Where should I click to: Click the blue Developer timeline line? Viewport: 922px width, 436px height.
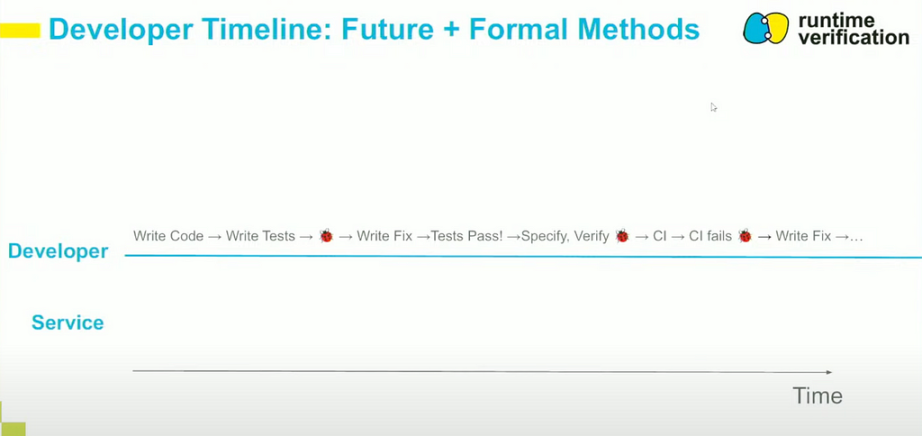(x=523, y=257)
